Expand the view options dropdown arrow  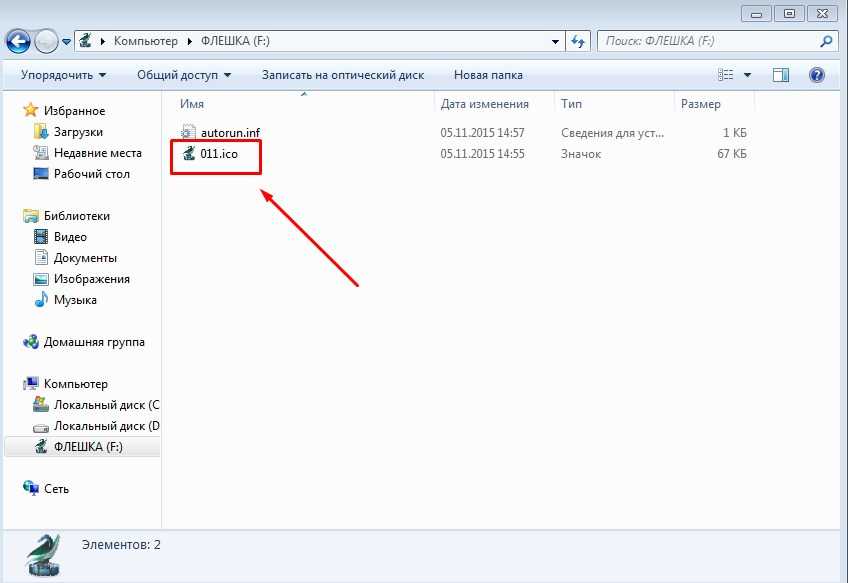pos(749,75)
